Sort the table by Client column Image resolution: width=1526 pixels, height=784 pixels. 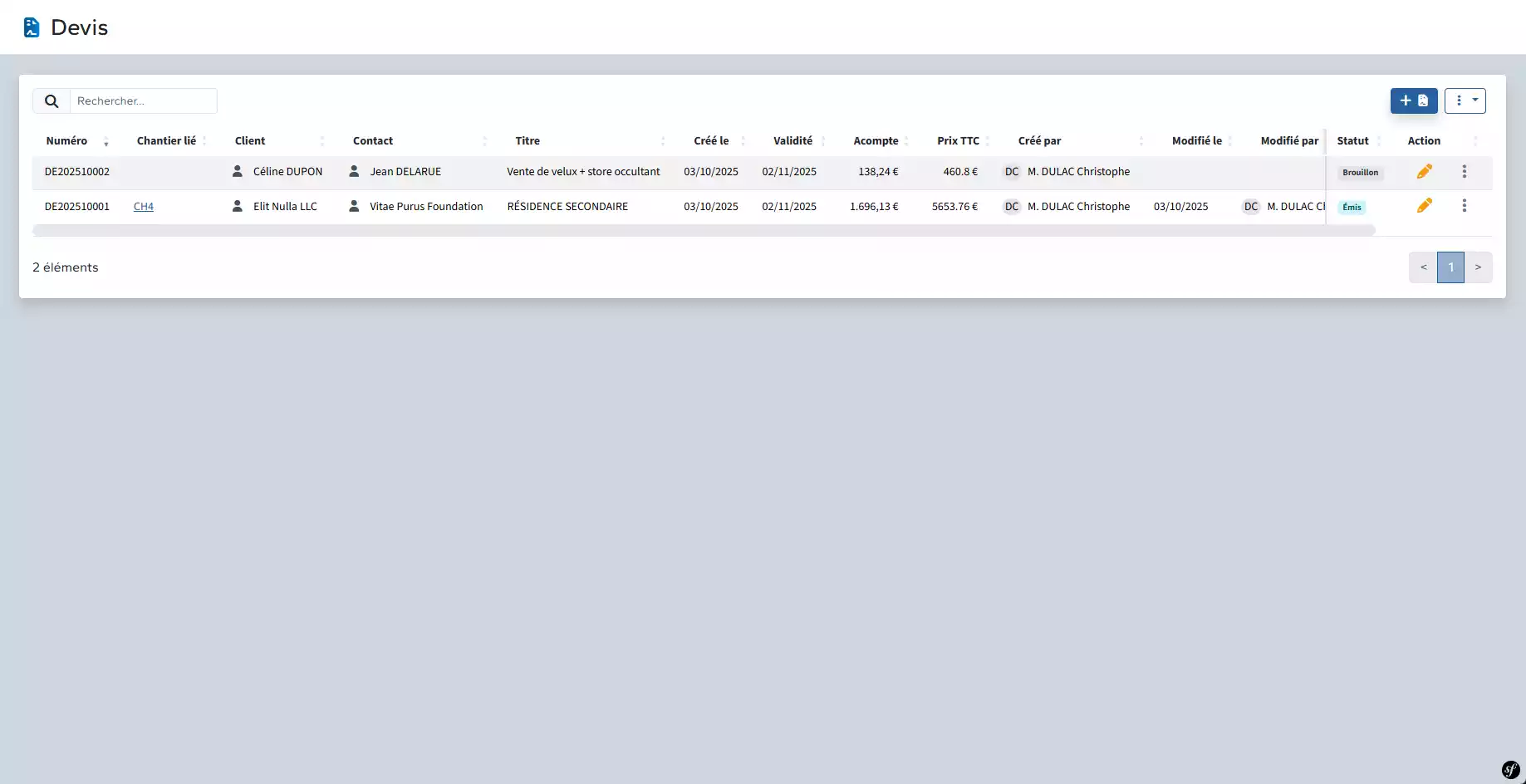pos(250,141)
